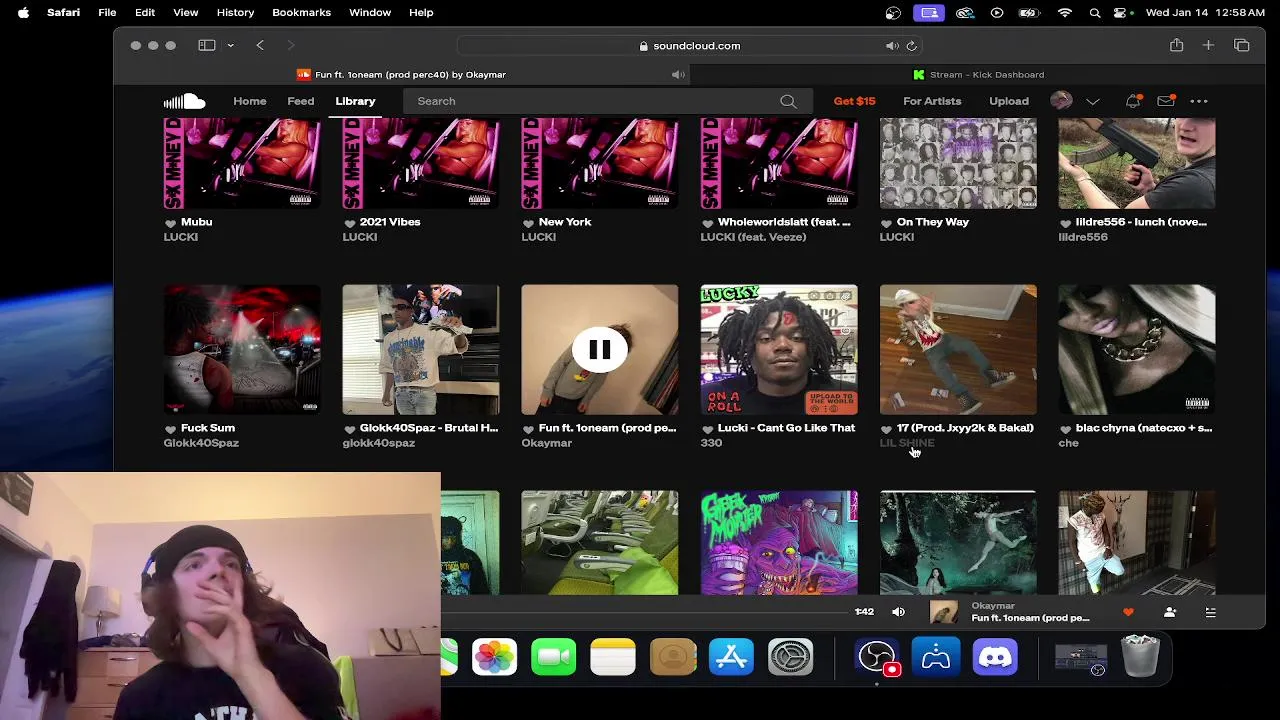Open the Trash in the Dock
Screen dimensions: 1280x720
1140,657
